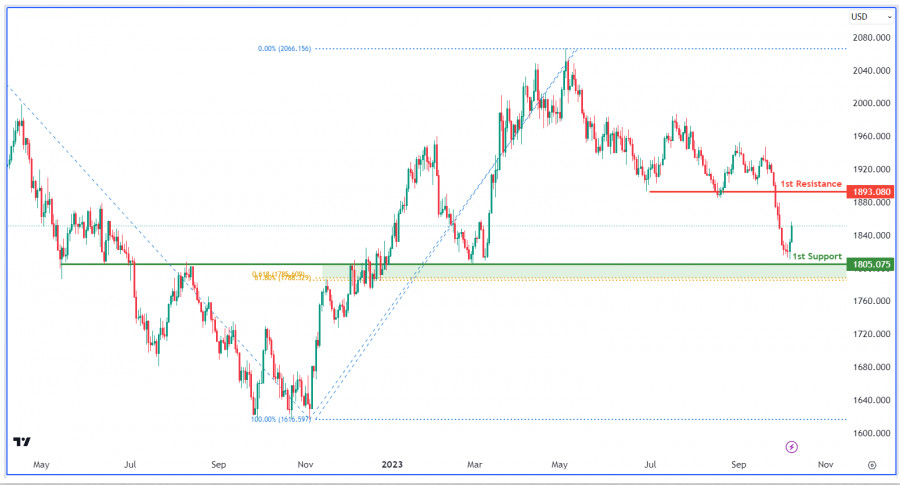Click the 100.00% Fibonacci level label

(281, 420)
